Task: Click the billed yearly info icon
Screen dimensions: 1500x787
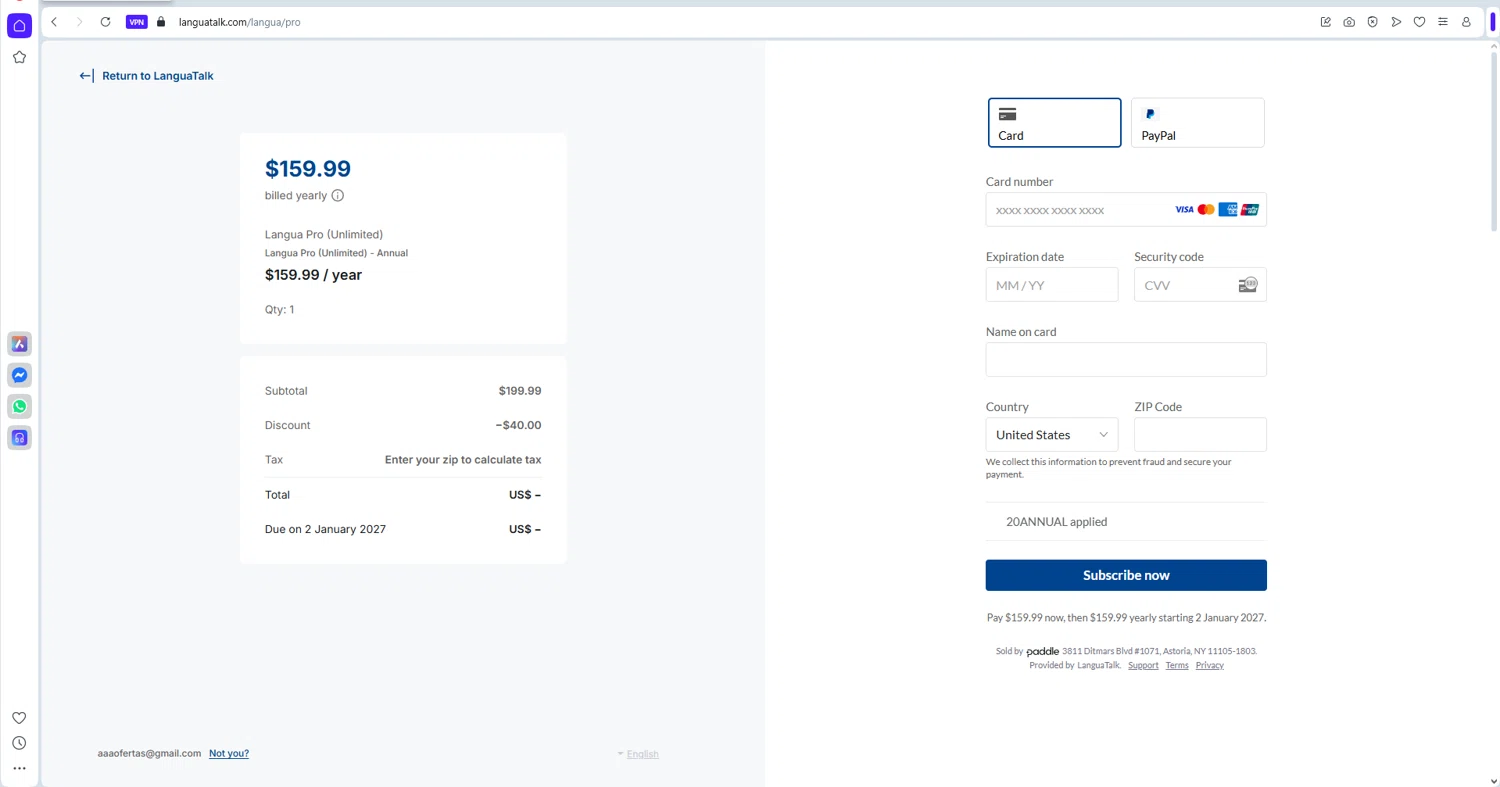Action: [x=338, y=196]
